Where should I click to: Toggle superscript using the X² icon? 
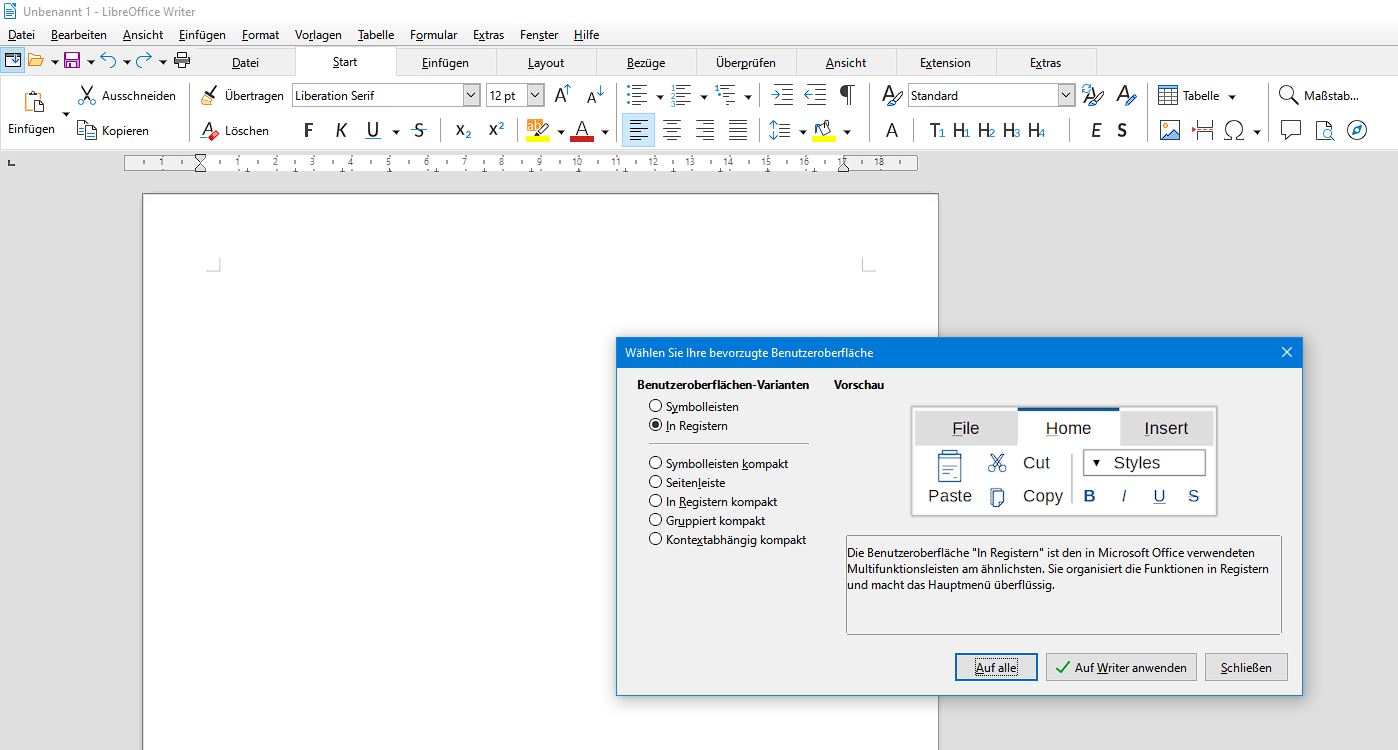click(497, 131)
